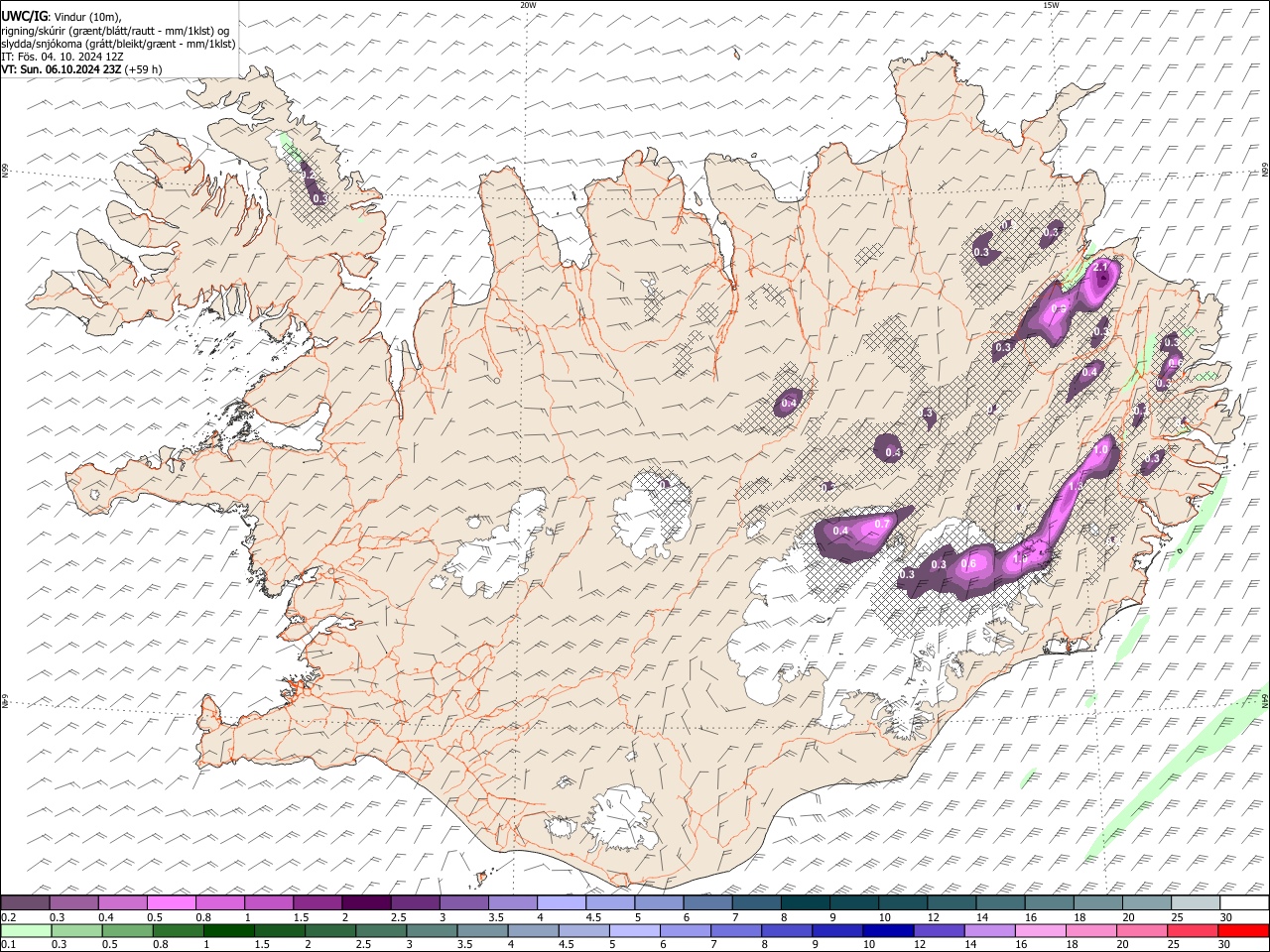Viewport: 1270px width, 952px height.
Task: Select the lavender top-row swatch labeled 4
Action: pyautogui.click(x=561, y=902)
